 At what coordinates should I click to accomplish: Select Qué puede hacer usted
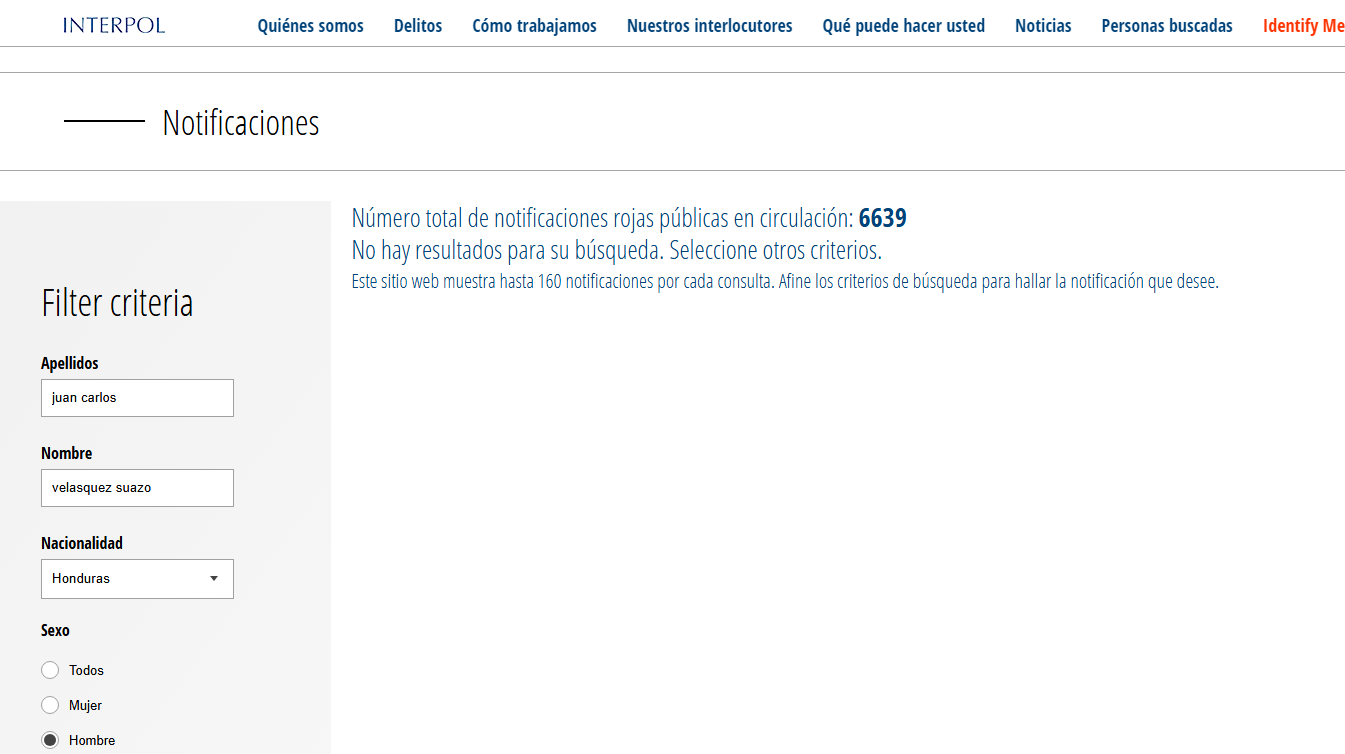(x=903, y=26)
